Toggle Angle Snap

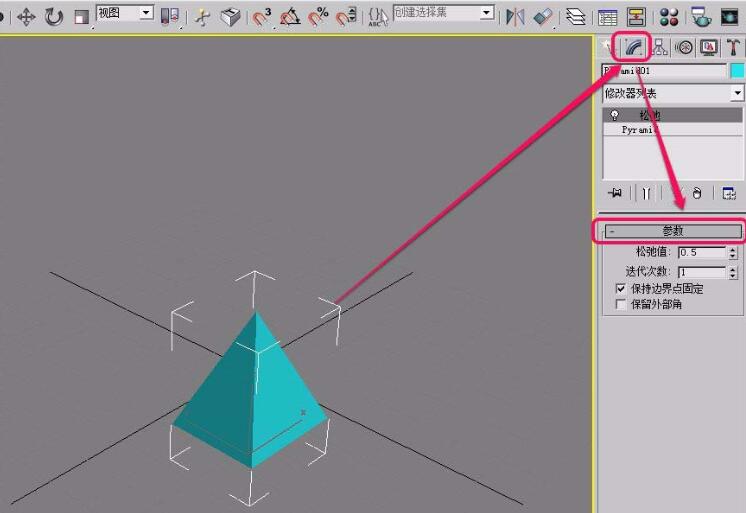(x=290, y=18)
